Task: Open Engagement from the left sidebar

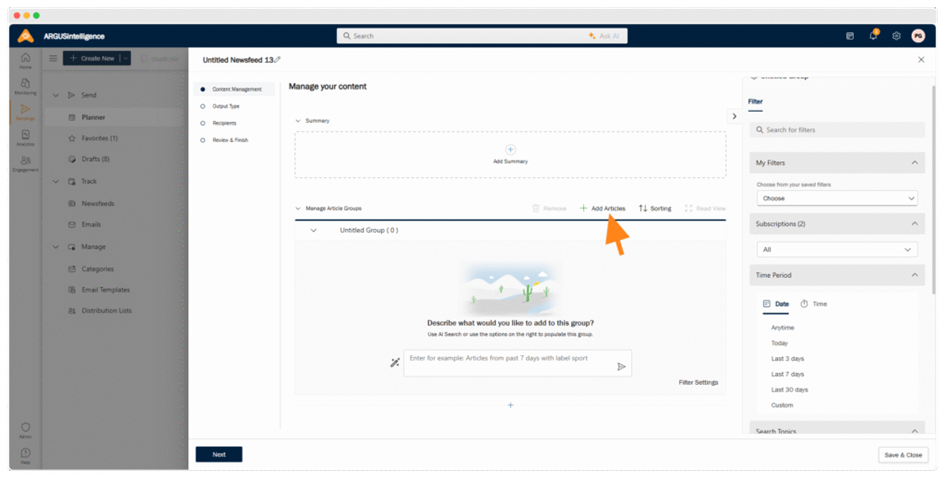Action: point(25,162)
